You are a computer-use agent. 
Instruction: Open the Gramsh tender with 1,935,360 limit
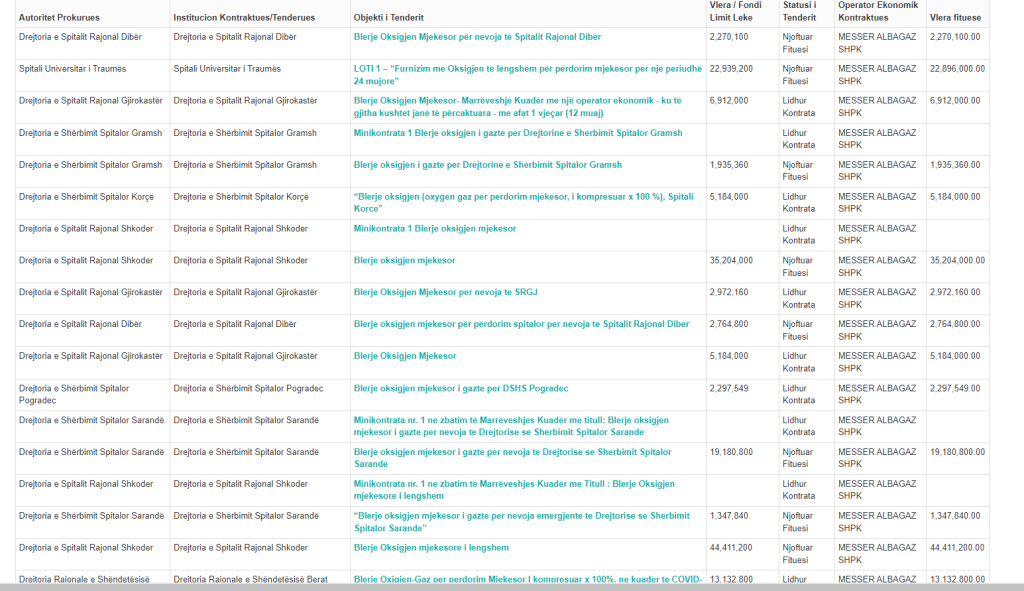click(x=488, y=165)
